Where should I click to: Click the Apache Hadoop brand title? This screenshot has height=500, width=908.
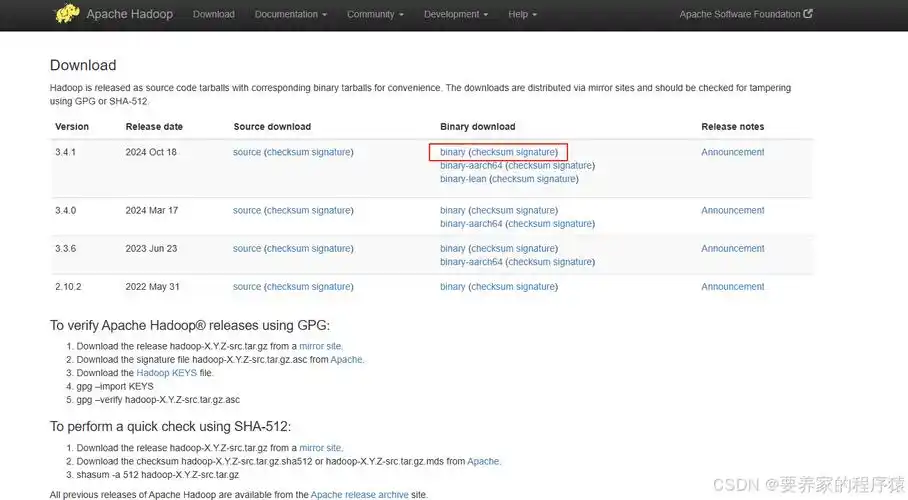130,14
